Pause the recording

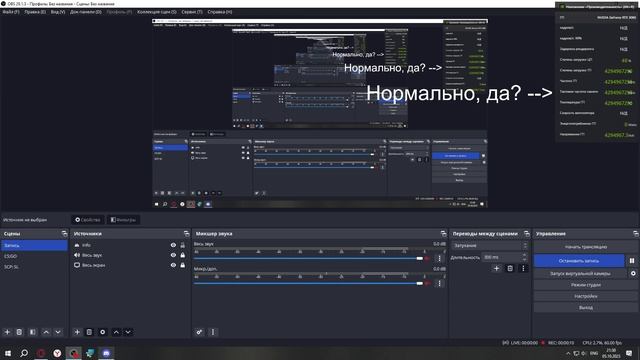[632, 260]
